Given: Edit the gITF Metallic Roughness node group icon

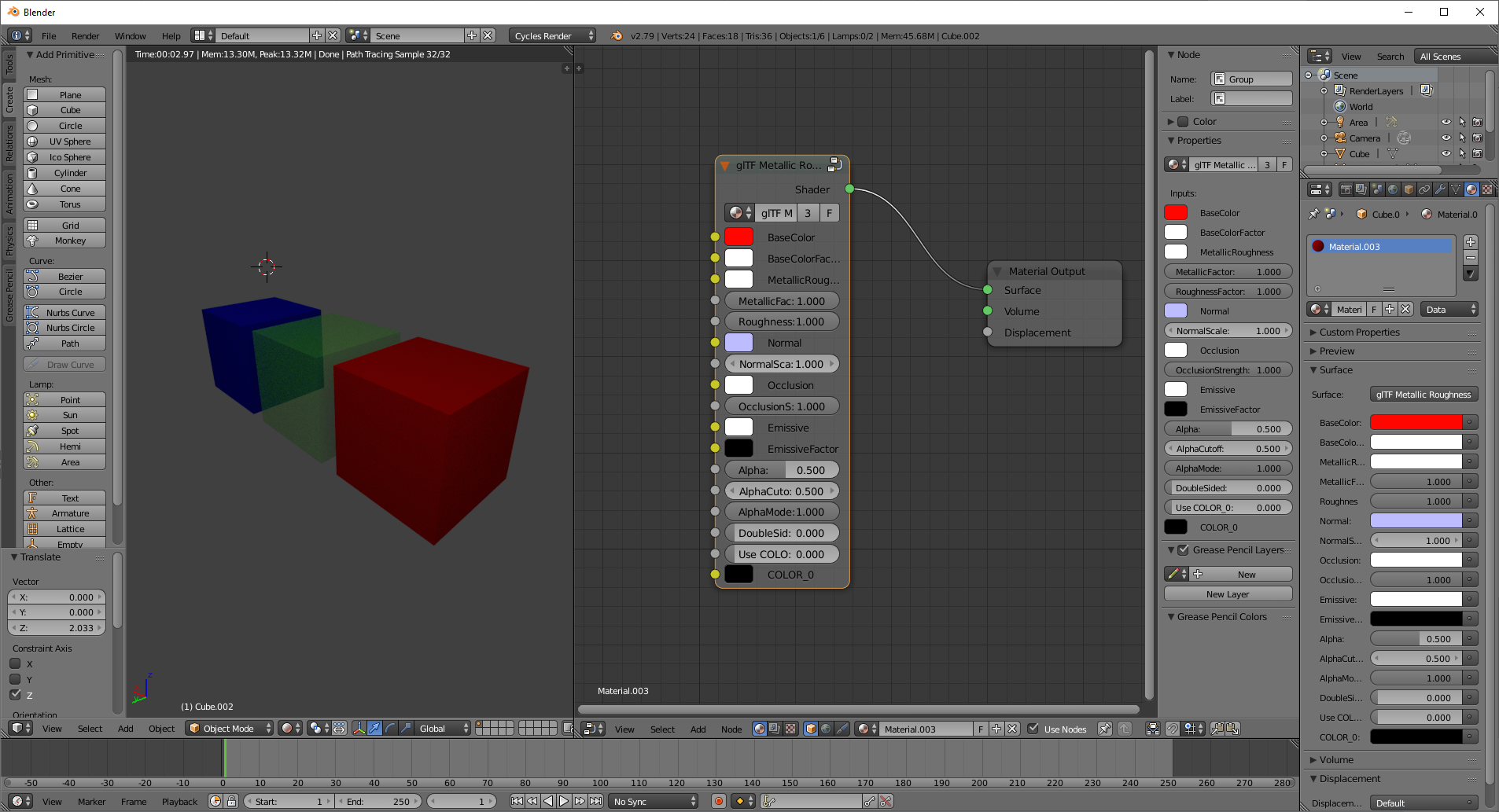Looking at the screenshot, I should pyautogui.click(x=835, y=165).
